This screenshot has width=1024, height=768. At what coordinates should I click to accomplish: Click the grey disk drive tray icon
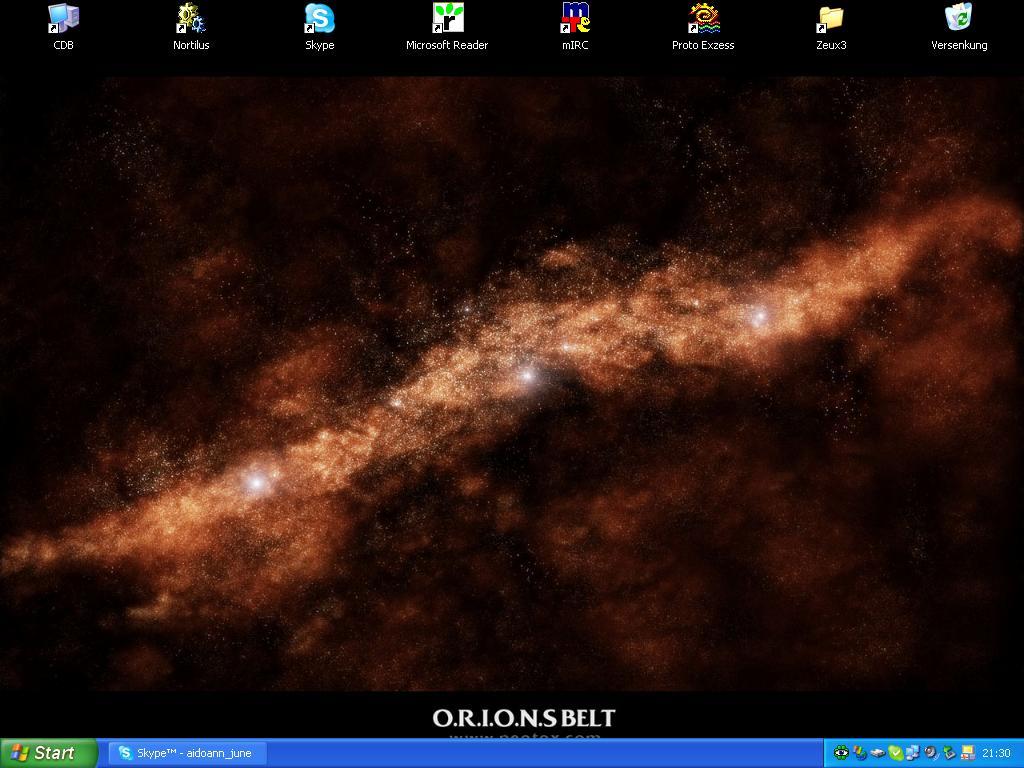[877, 753]
